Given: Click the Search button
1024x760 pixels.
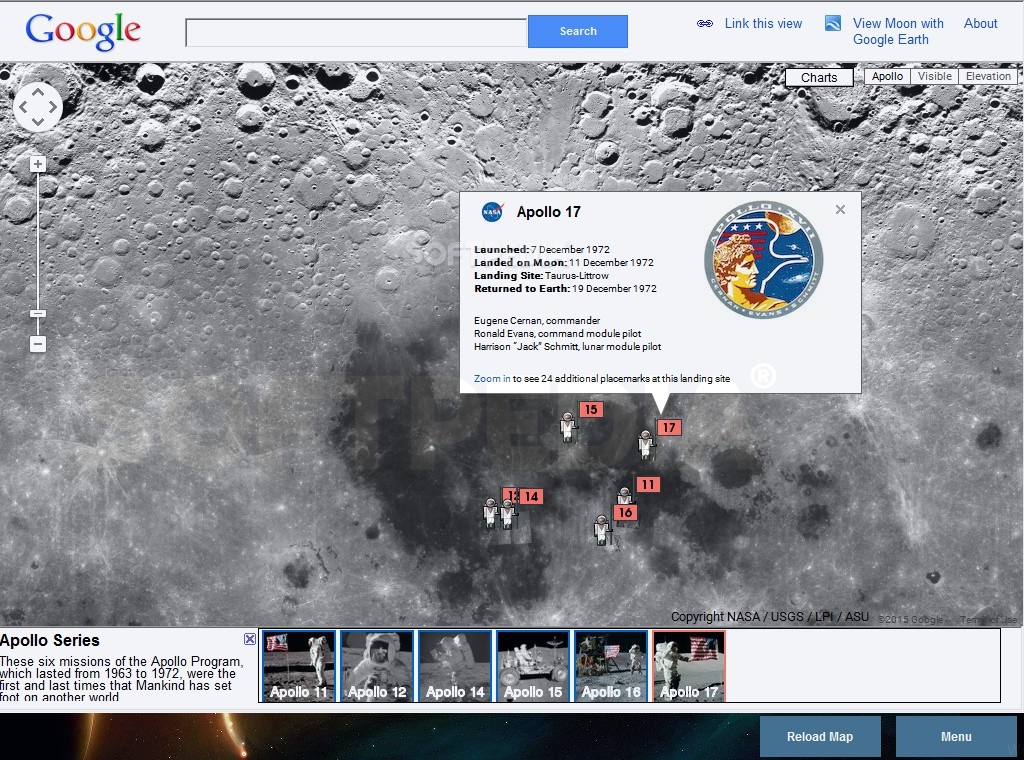Looking at the screenshot, I should click(578, 31).
